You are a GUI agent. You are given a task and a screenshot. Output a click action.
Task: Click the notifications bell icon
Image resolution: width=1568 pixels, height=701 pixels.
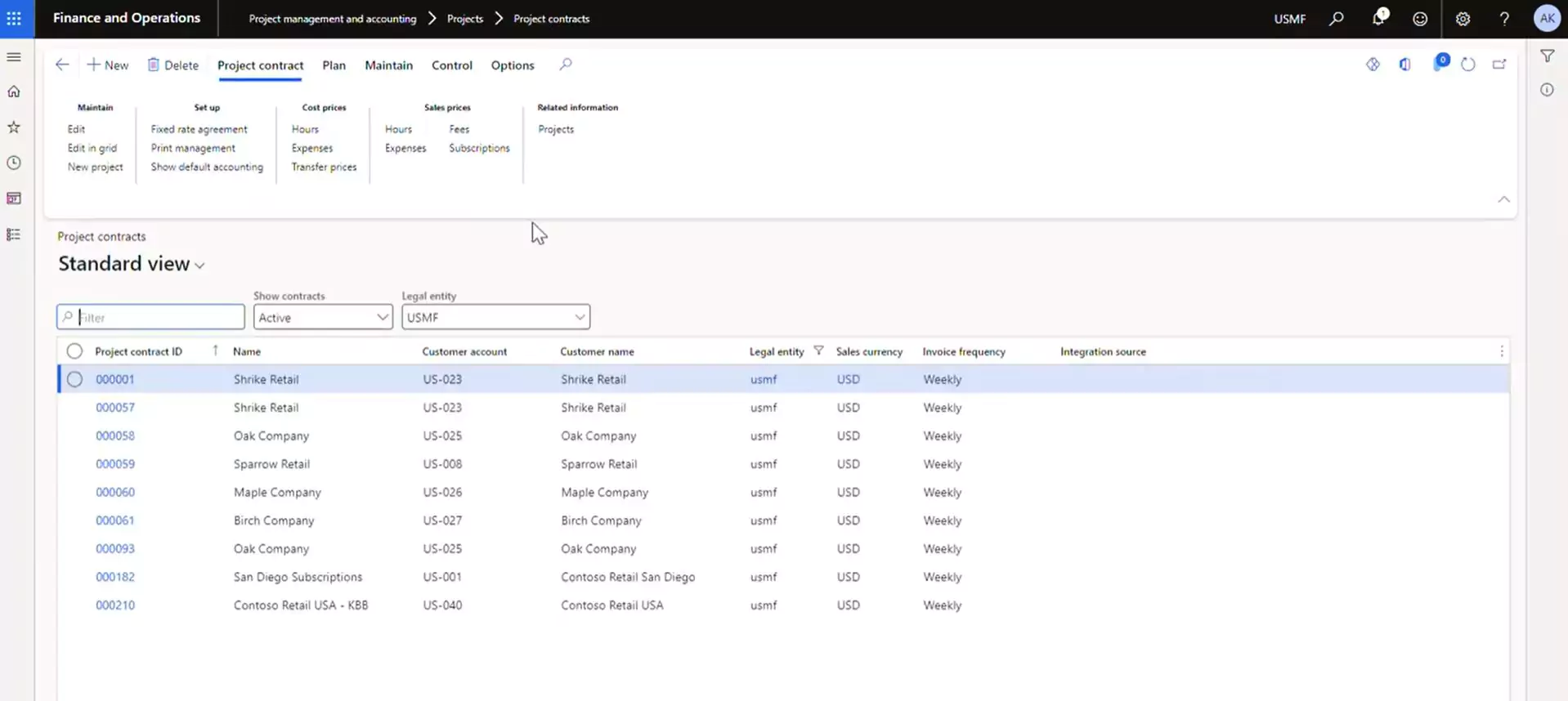point(1378,18)
